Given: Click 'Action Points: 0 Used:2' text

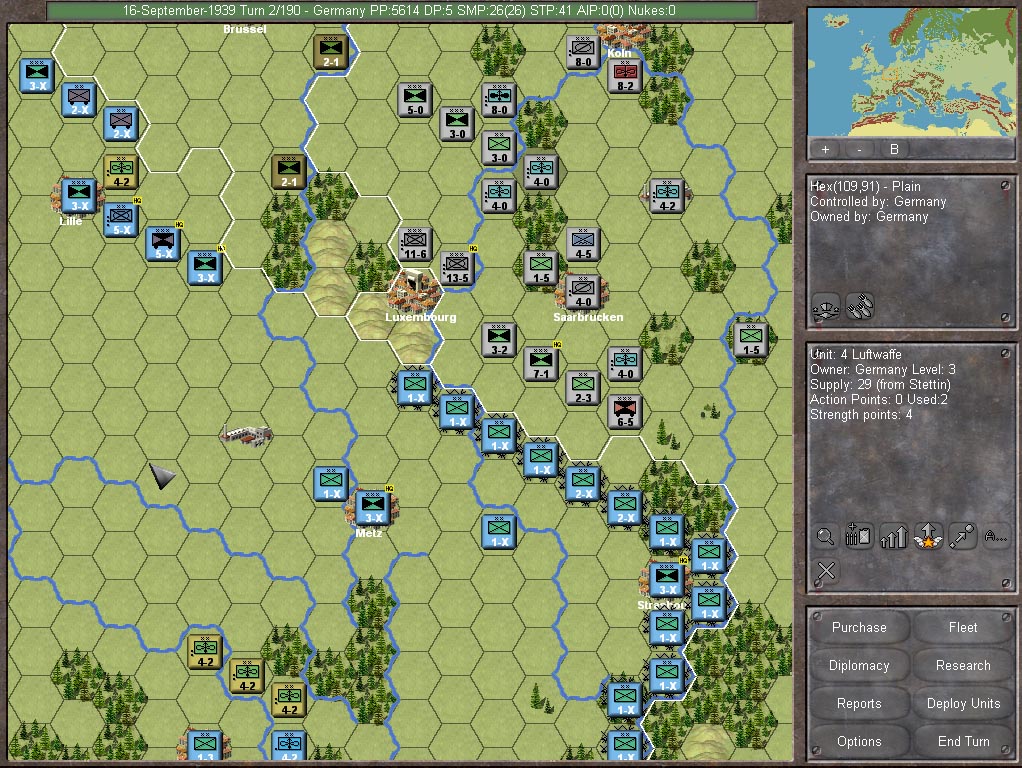Looking at the screenshot, I should 879,399.
